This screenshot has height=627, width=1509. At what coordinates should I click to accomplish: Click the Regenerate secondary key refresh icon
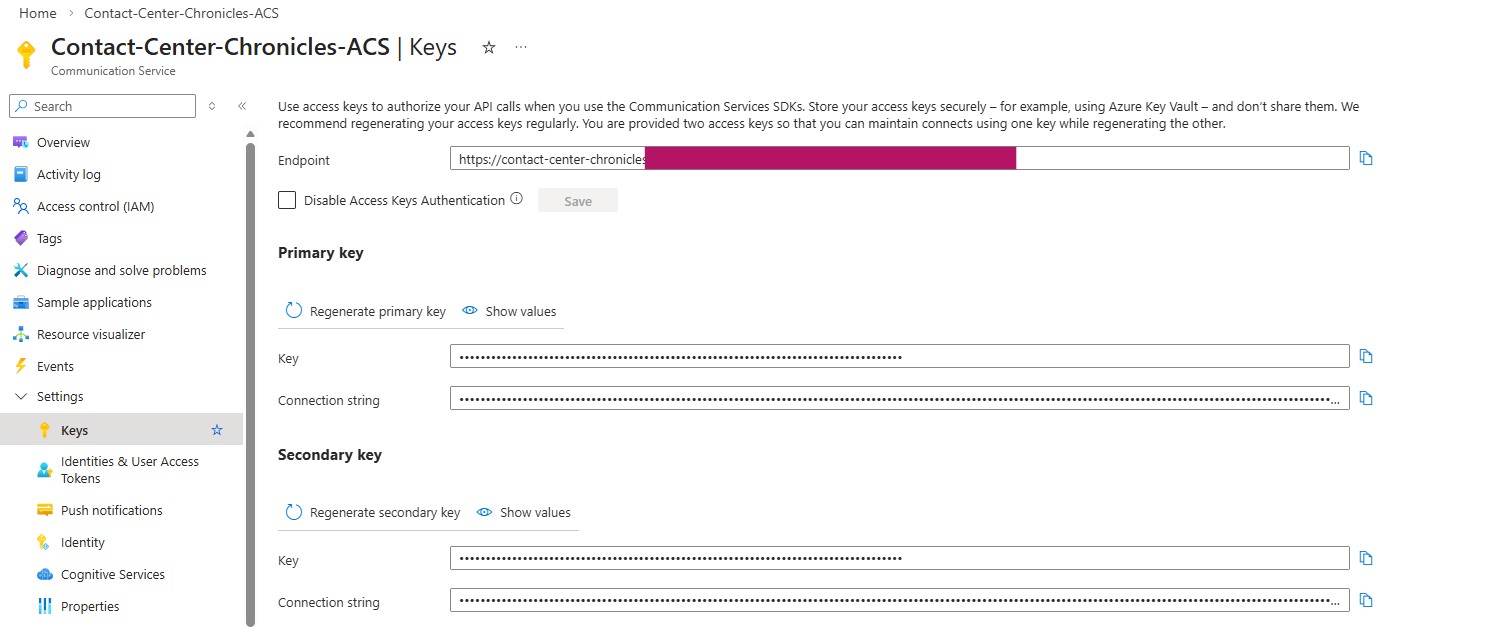coord(294,512)
